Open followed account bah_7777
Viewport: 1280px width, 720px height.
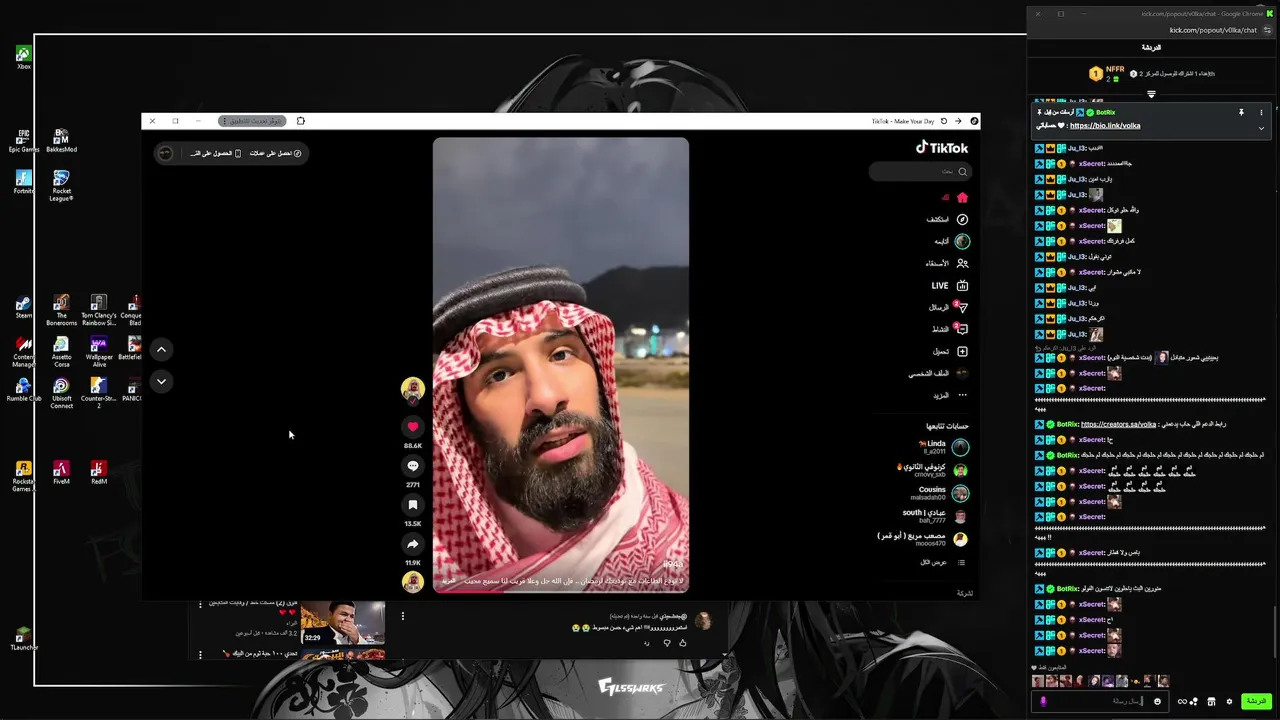(x=935, y=516)
